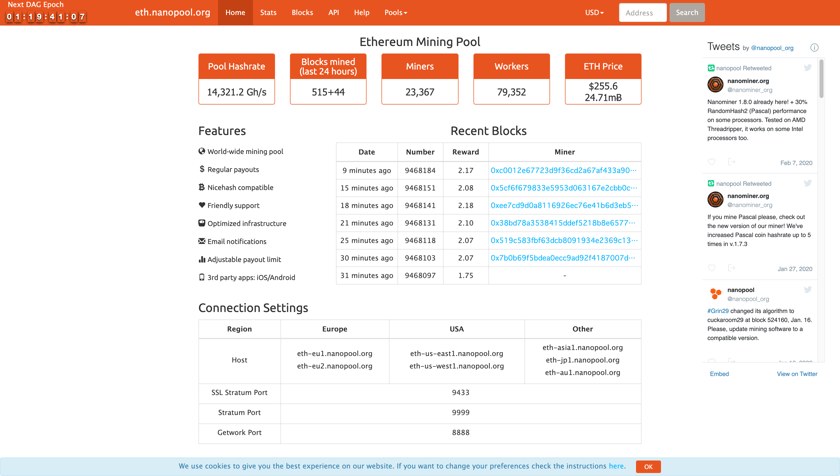Open cookie instructions 'here' link
Image resolution: width=840 pixels, height=476 pixels.
[616, 466]
